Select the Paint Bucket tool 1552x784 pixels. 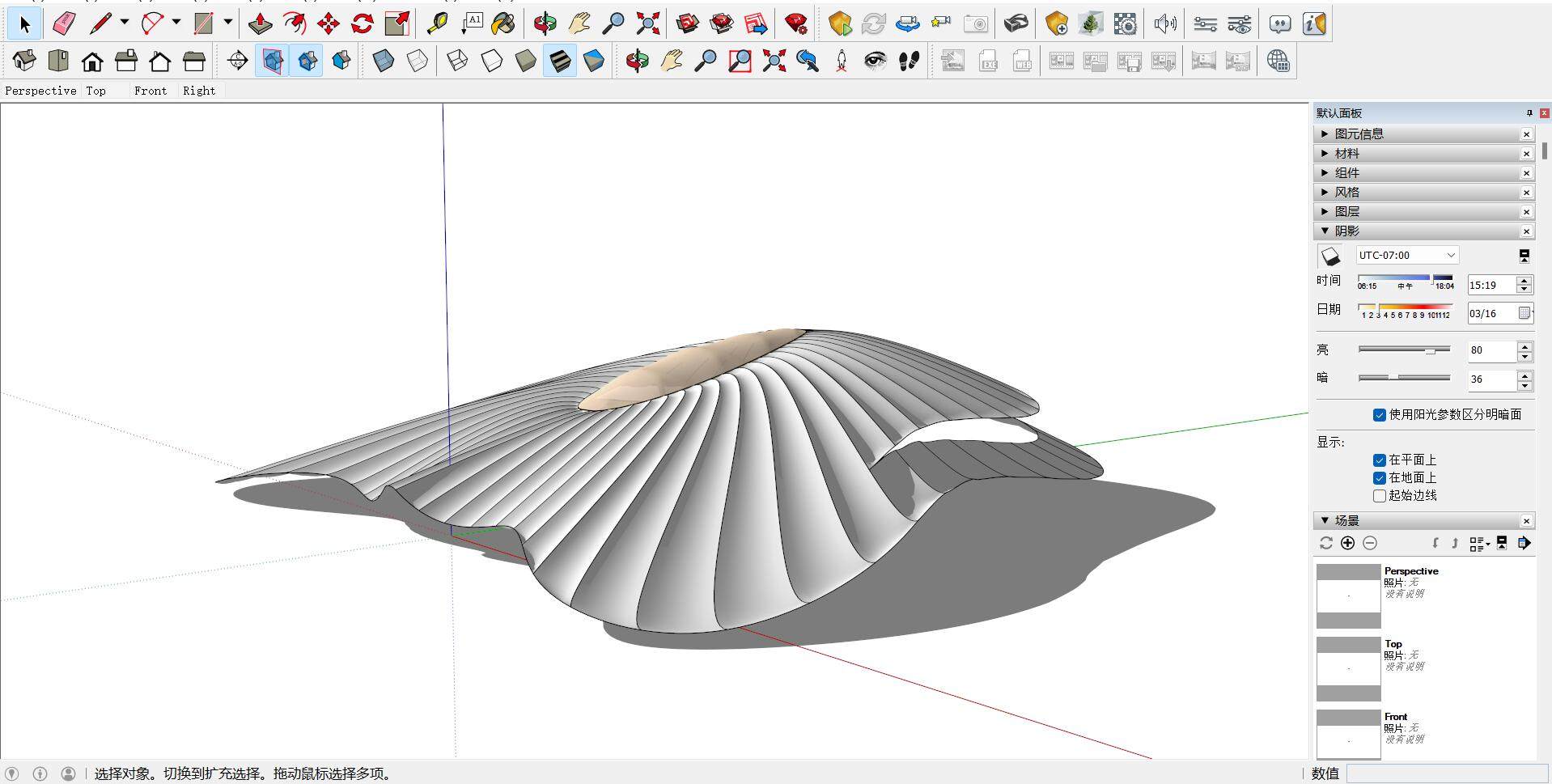click(503, 24)
